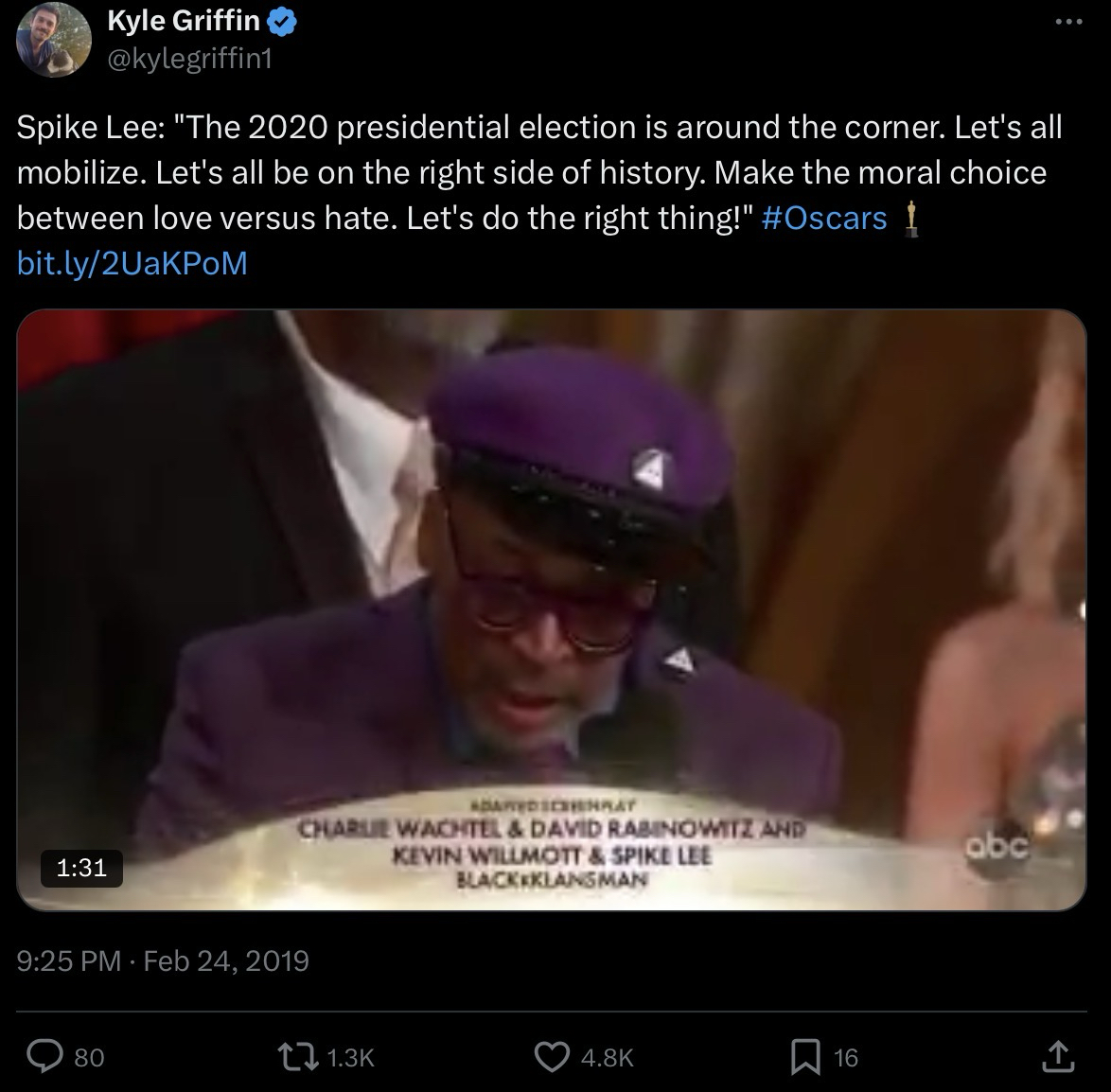Bookmark this tweet
This screenshot has height=1092, width=1111.
click(803, 1056)
